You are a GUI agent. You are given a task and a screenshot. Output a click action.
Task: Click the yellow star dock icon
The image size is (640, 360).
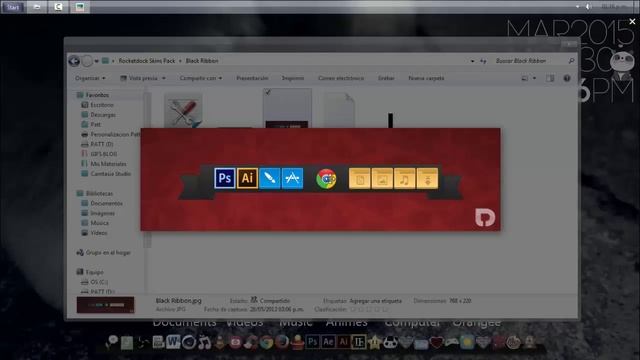[374, 342]
